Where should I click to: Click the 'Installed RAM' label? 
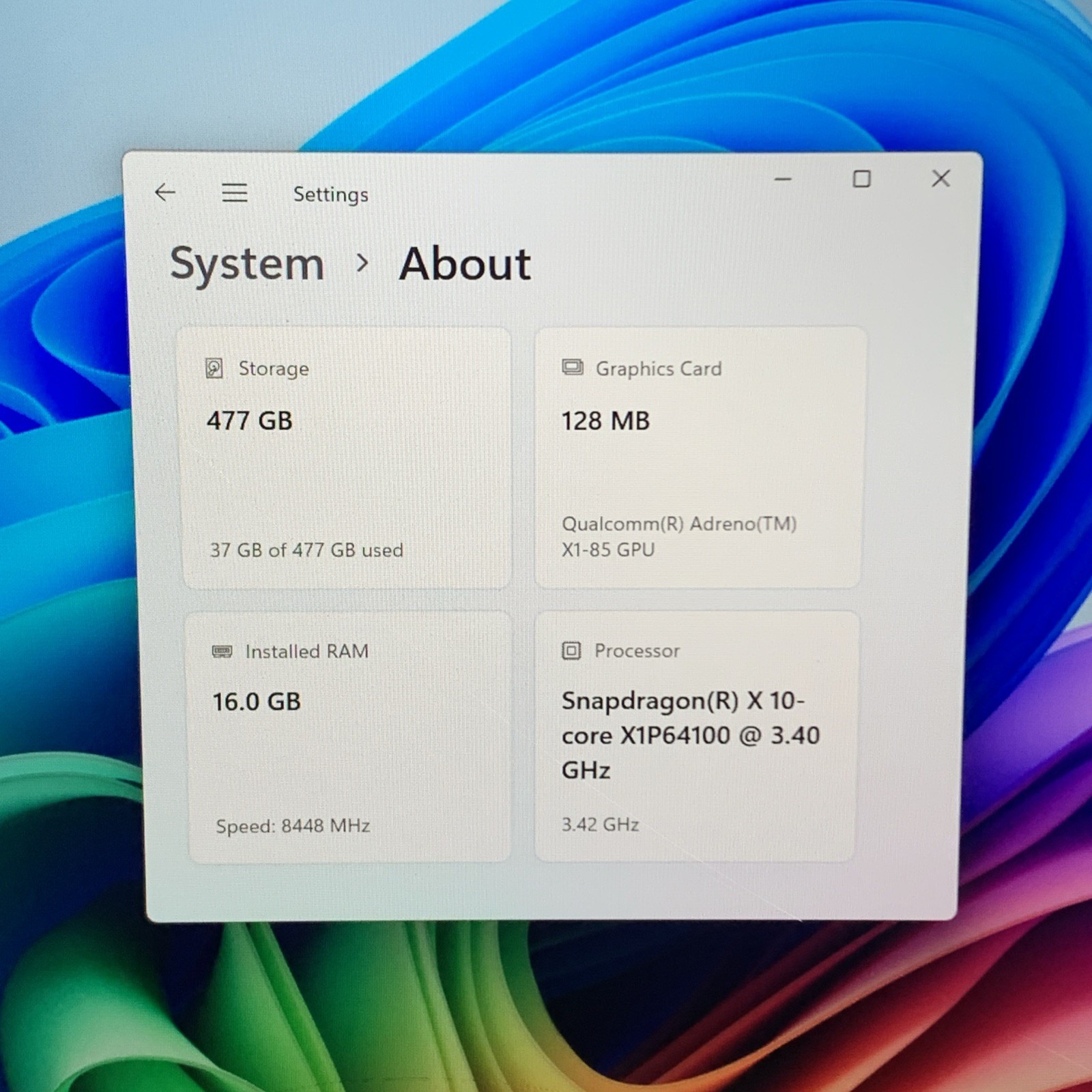coord(307,651)
